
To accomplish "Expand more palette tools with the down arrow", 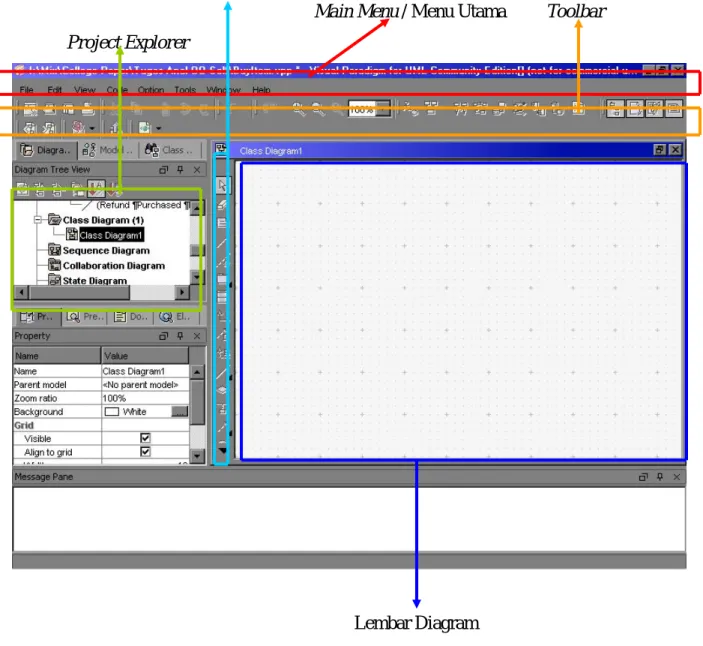I will tap(222, 450).
